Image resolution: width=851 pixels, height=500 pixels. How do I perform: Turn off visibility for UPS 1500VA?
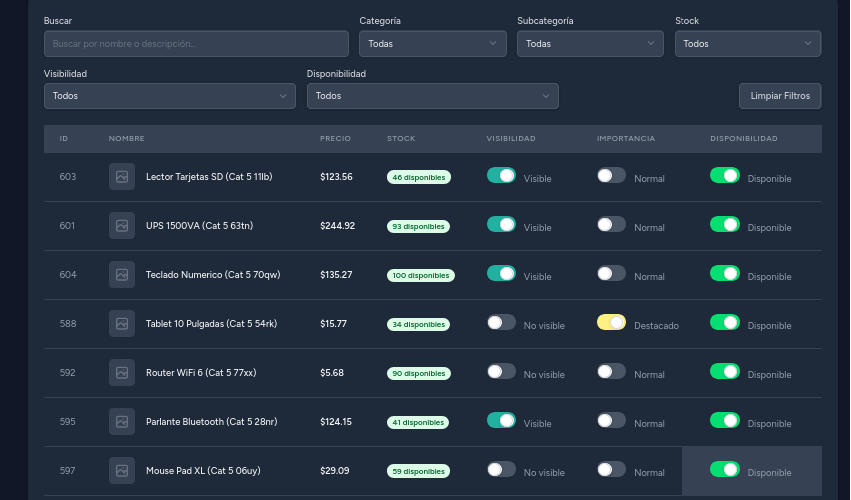point(501,224)
